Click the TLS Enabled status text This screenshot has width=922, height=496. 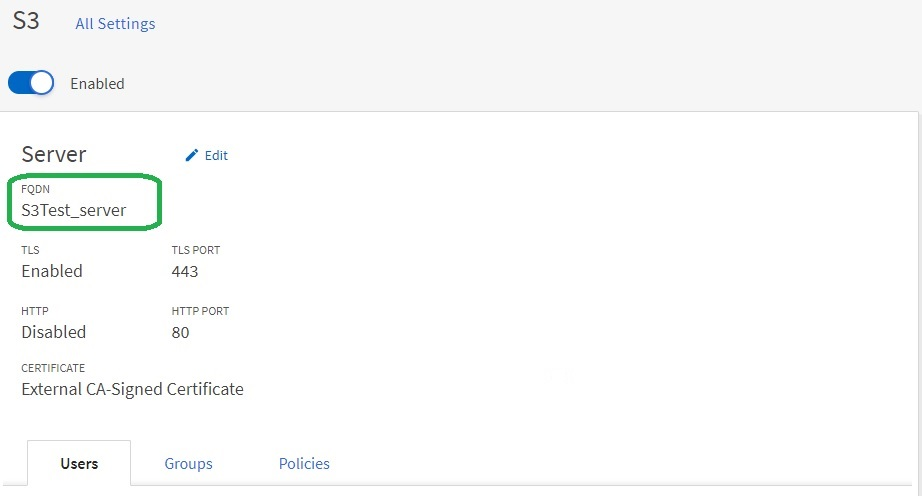tap(52, 271)
